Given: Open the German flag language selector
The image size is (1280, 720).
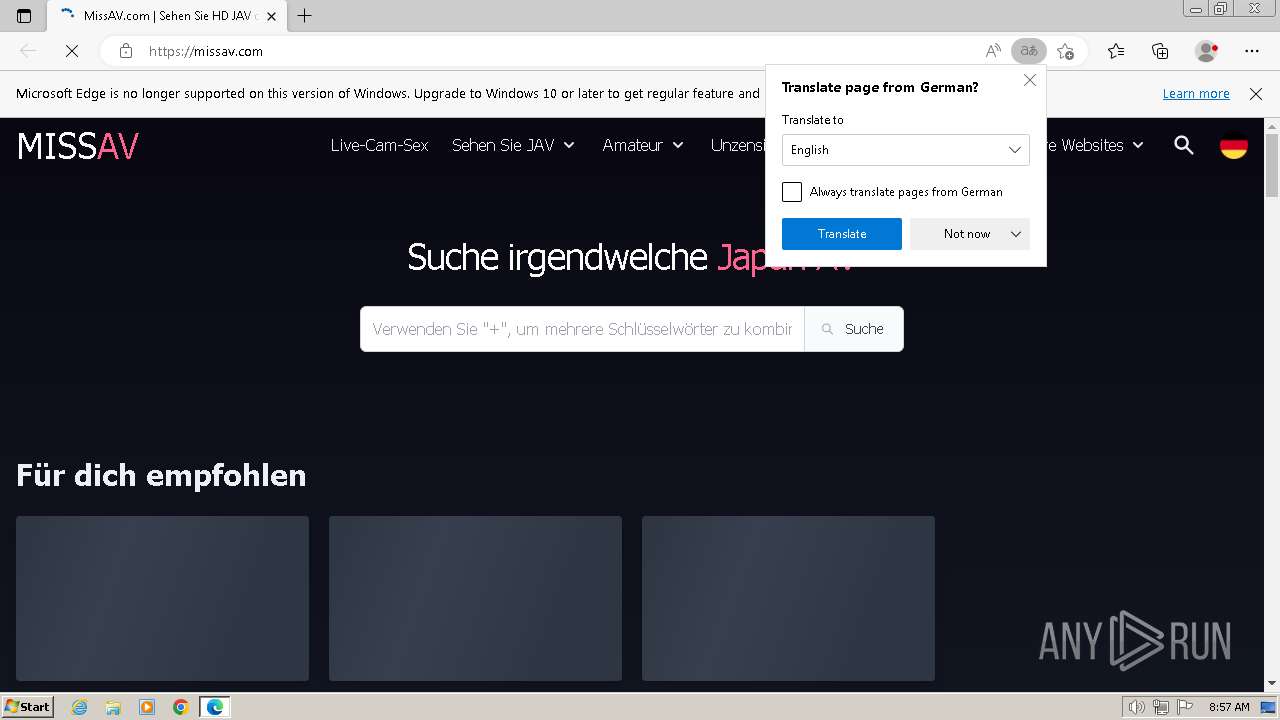Looking at the screenshot, I should pyautogui.click(x=1234, y=146).
